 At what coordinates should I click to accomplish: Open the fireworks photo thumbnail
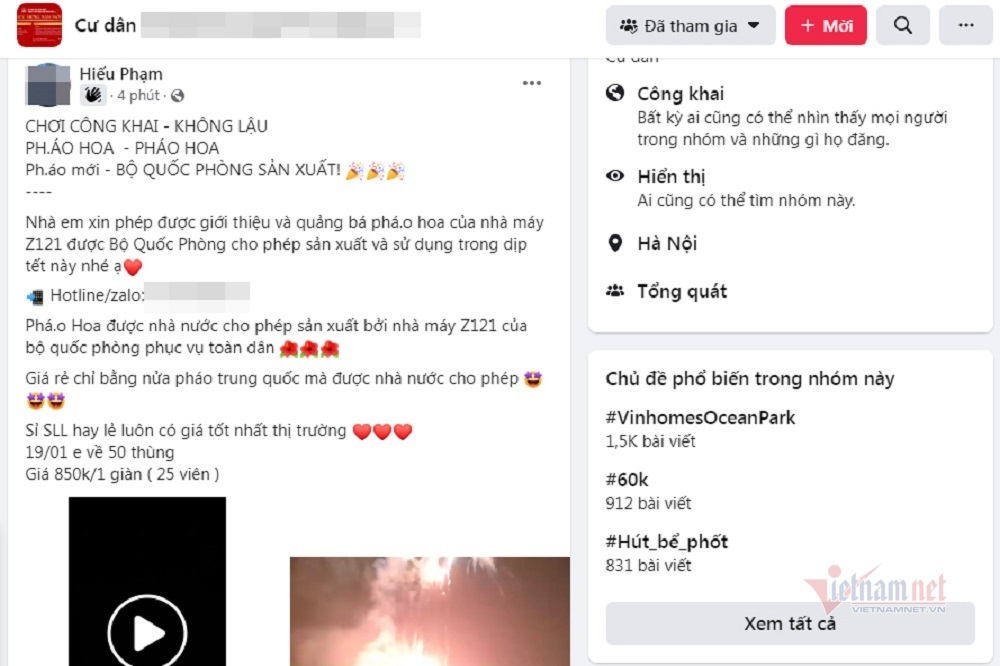[430, 611]
